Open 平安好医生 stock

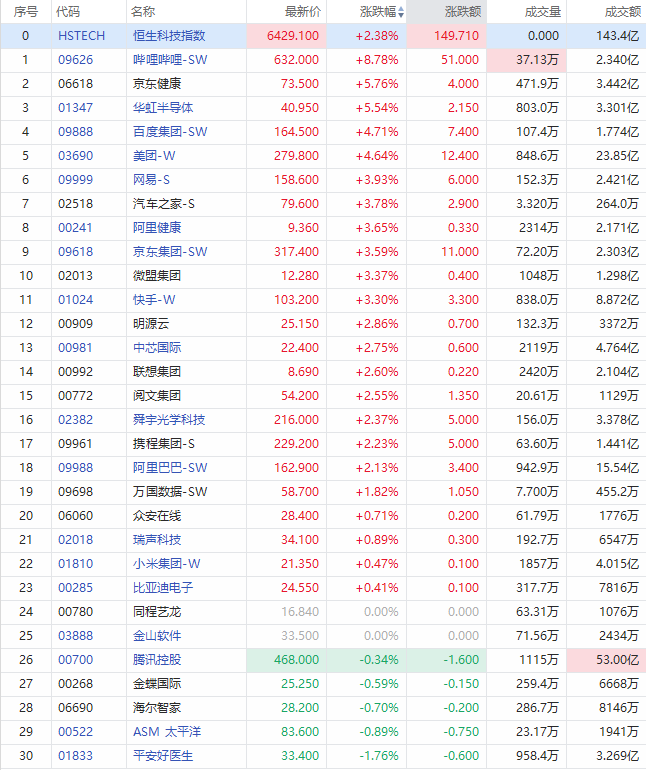163,756
